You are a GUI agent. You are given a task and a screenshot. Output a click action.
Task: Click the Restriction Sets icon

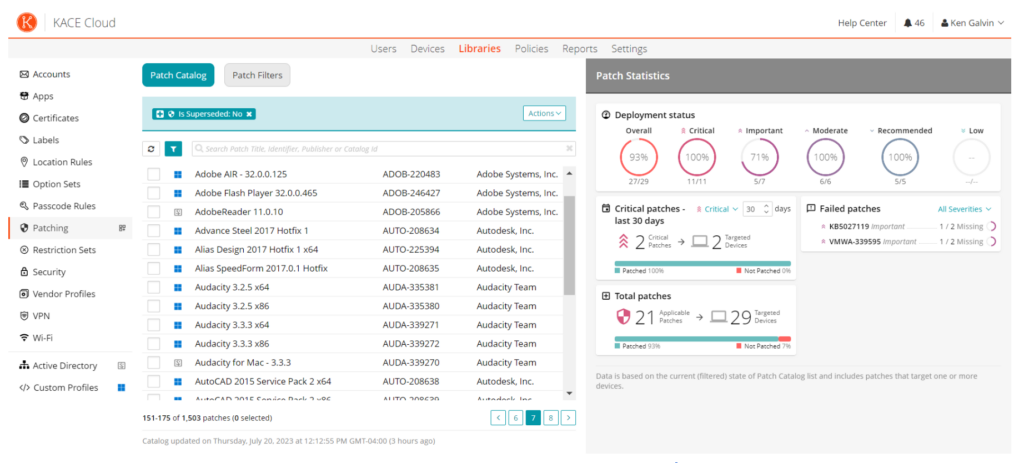tap(24, 249)
